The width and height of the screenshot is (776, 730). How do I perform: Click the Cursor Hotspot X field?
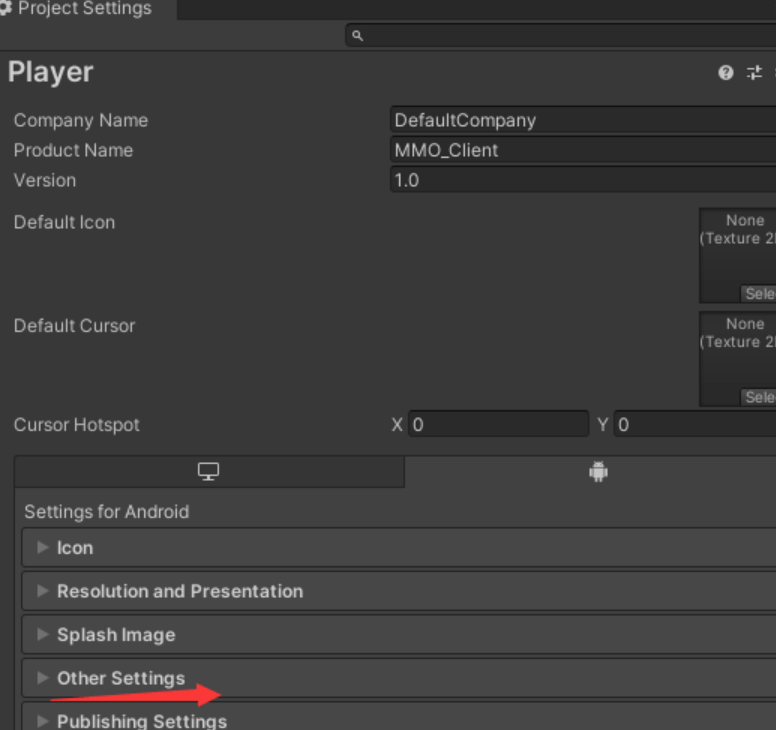click(498, 424)
